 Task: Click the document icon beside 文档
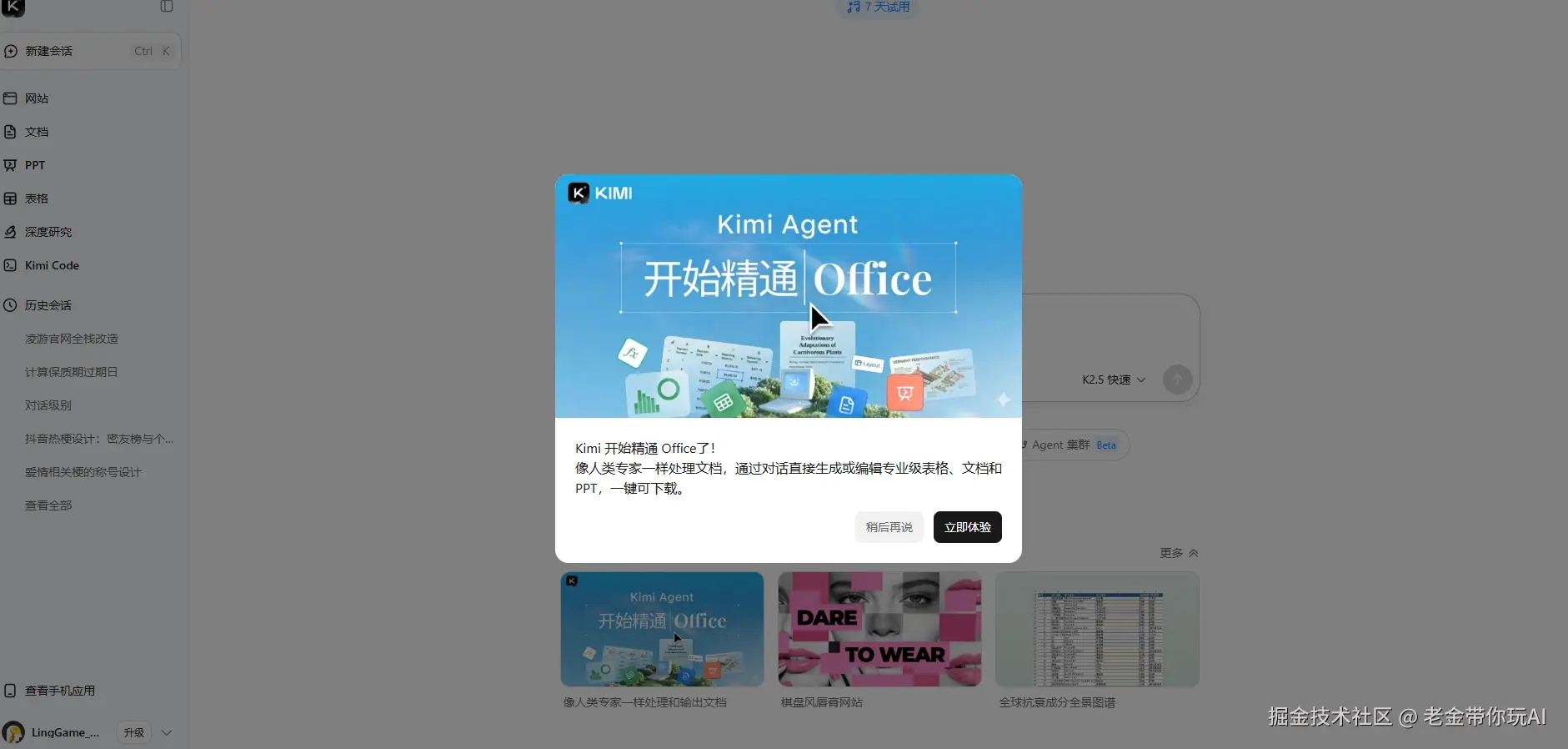tap(10, 132)
